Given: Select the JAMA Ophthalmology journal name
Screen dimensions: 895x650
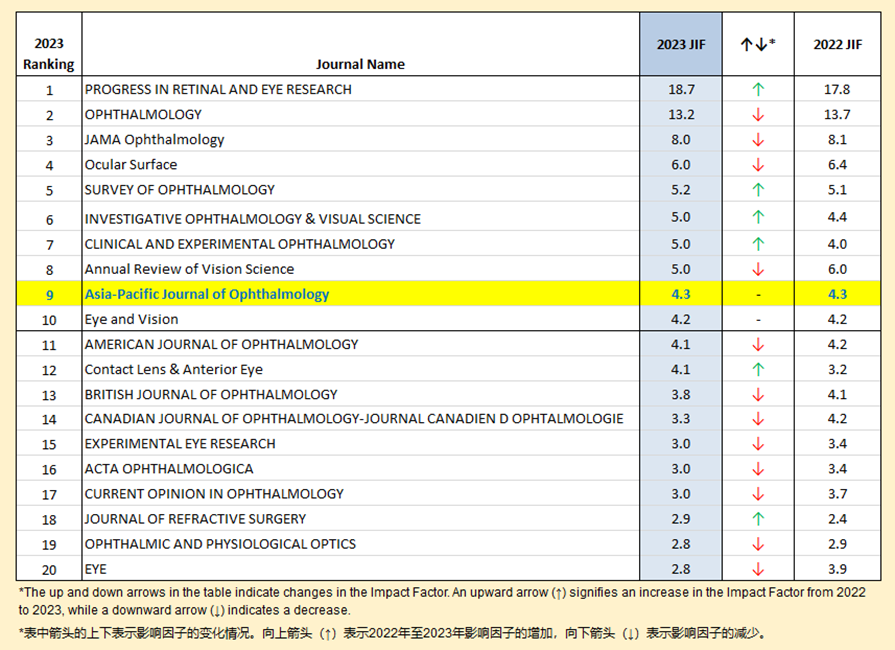Looking at the screenshot, I should click(154, 140).
